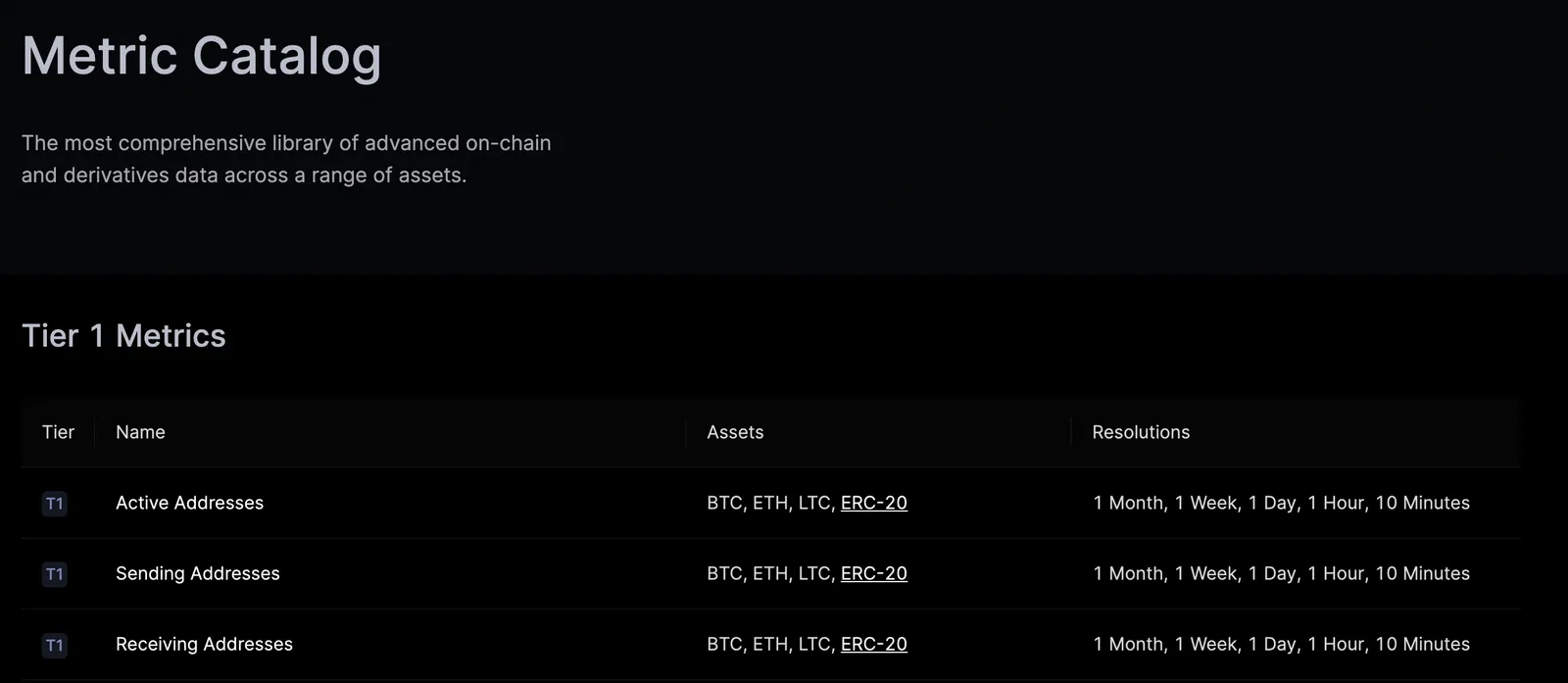Click the Tier column header
Viewport: 1568px width, 683px height.
point(58,432)
